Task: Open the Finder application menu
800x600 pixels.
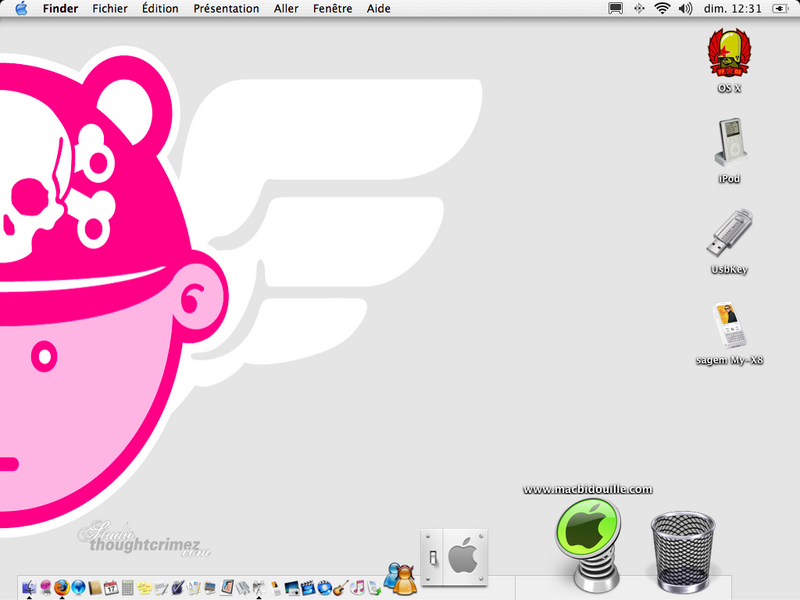Action: [60, 9]
